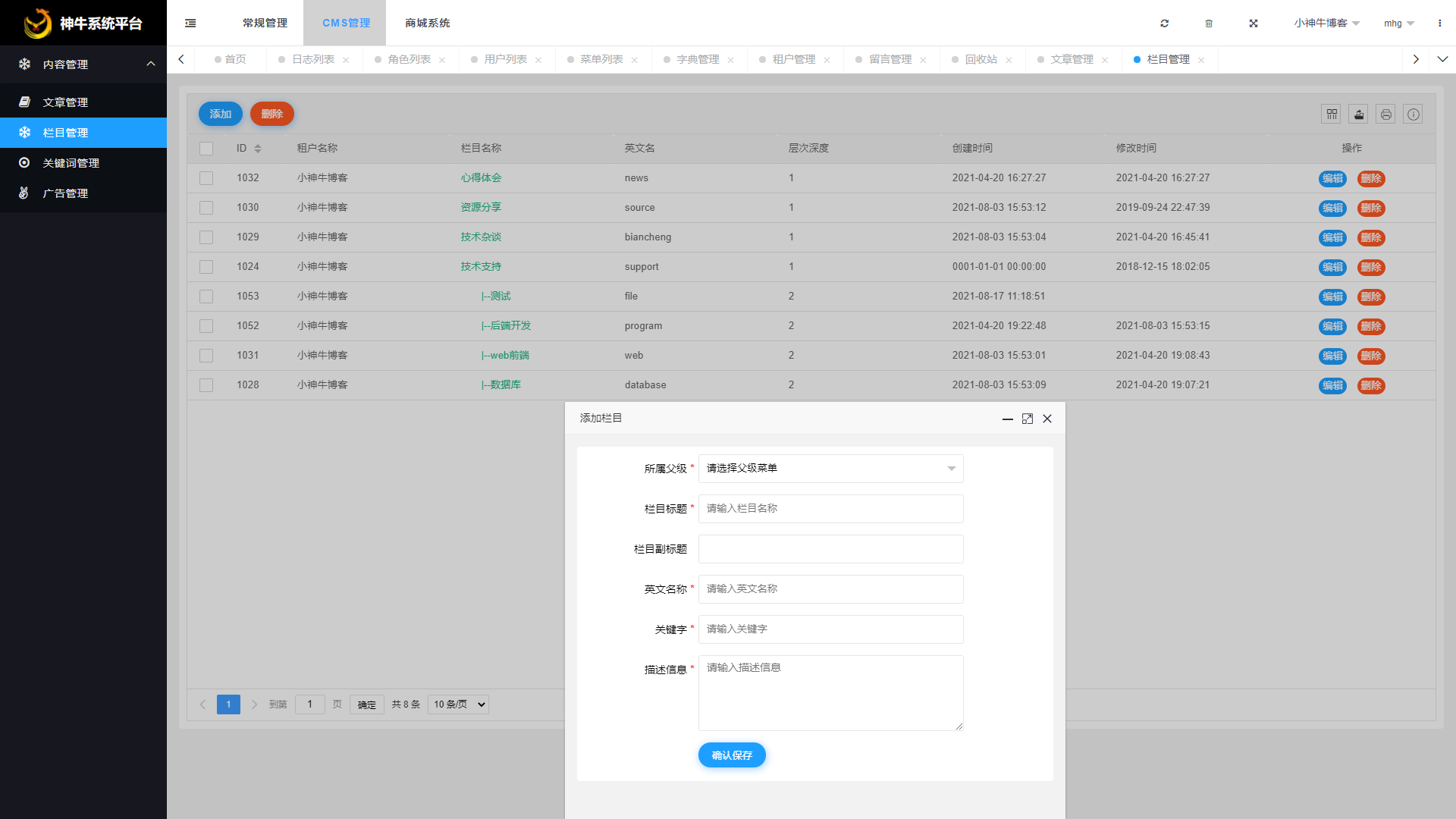Click the info icon in the table toolbar

coord(1413,114)
